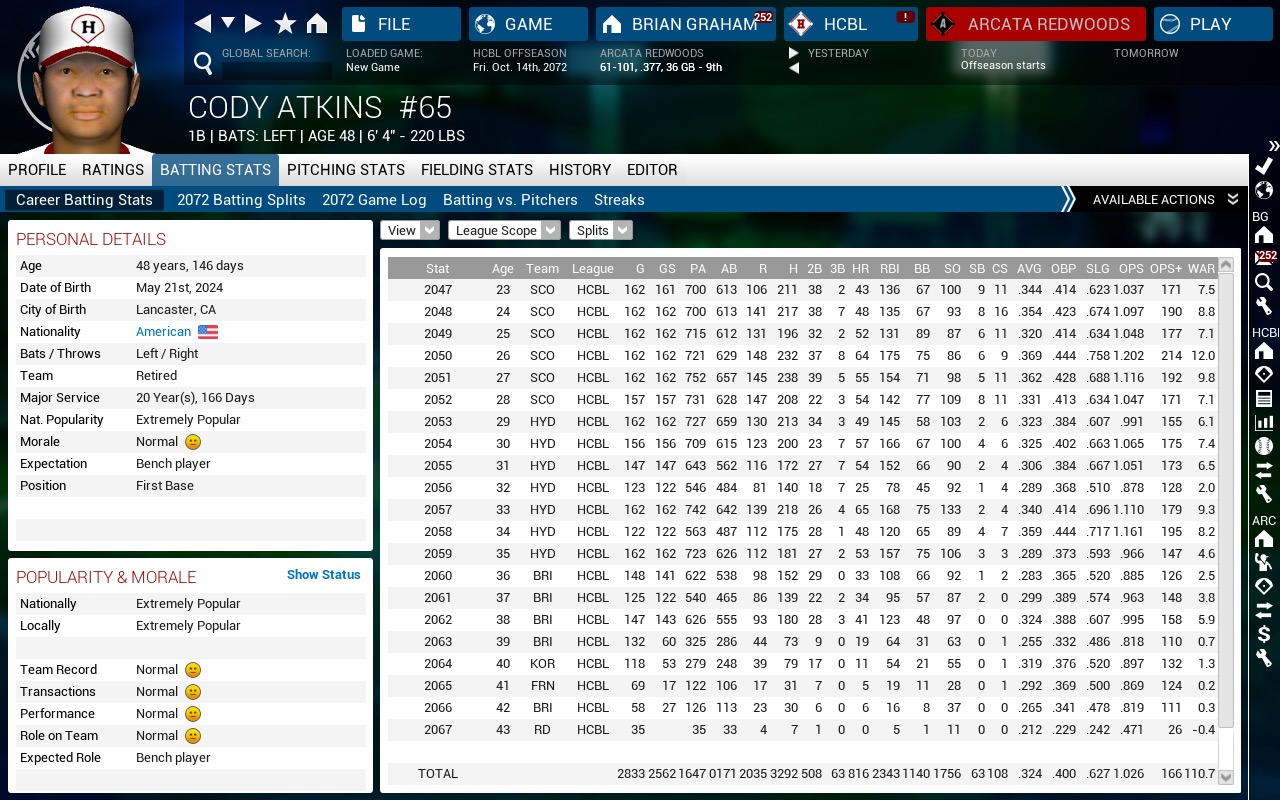Click the checkmark icon in the sidebar

click(1264, 166)
